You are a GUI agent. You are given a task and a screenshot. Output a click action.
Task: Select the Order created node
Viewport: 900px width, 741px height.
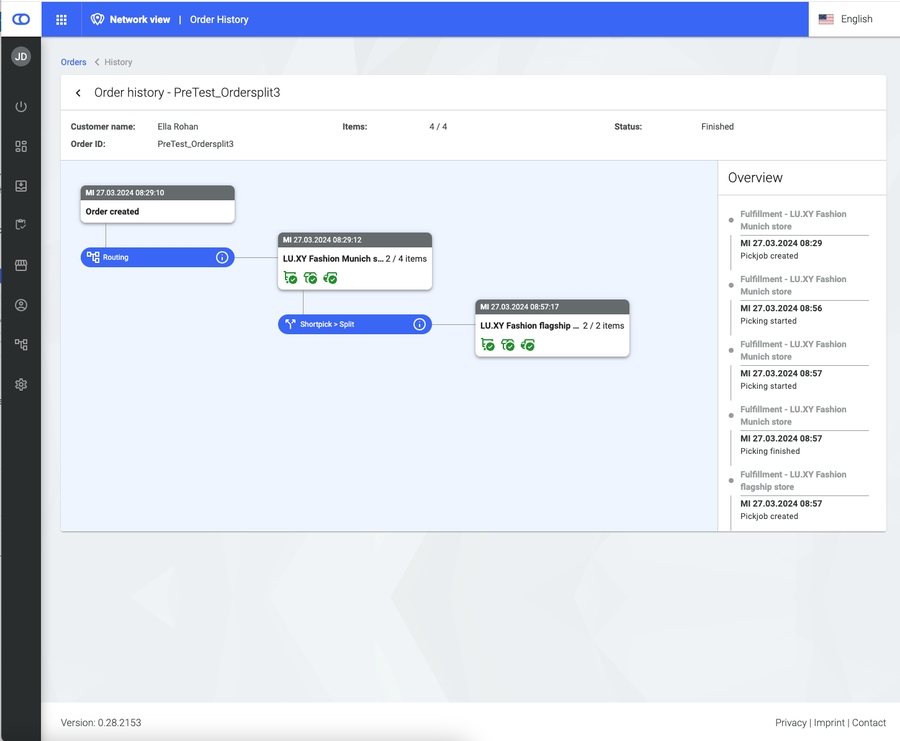click(x=157, y=211)
